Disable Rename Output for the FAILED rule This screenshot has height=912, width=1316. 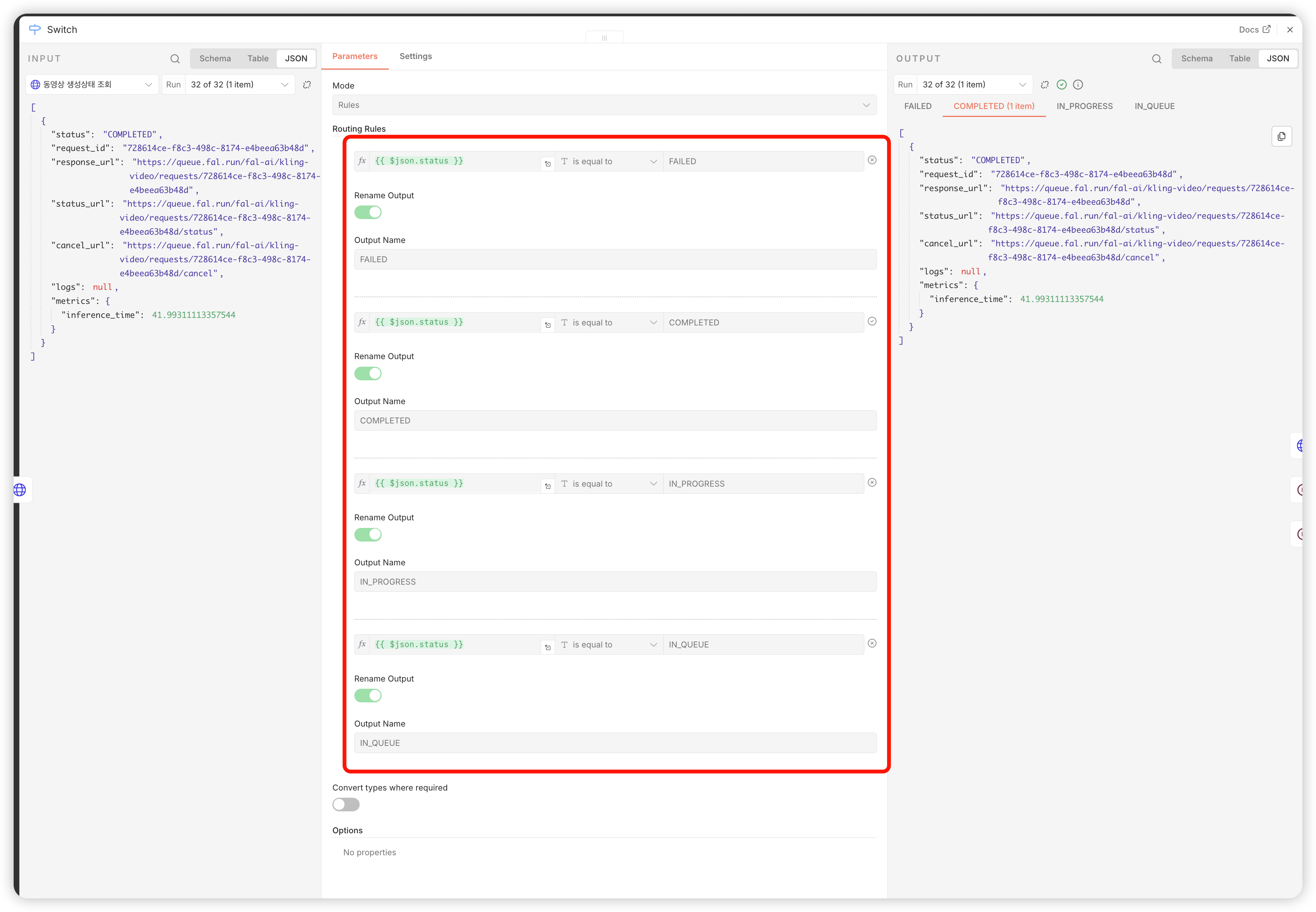pos(368,213)
